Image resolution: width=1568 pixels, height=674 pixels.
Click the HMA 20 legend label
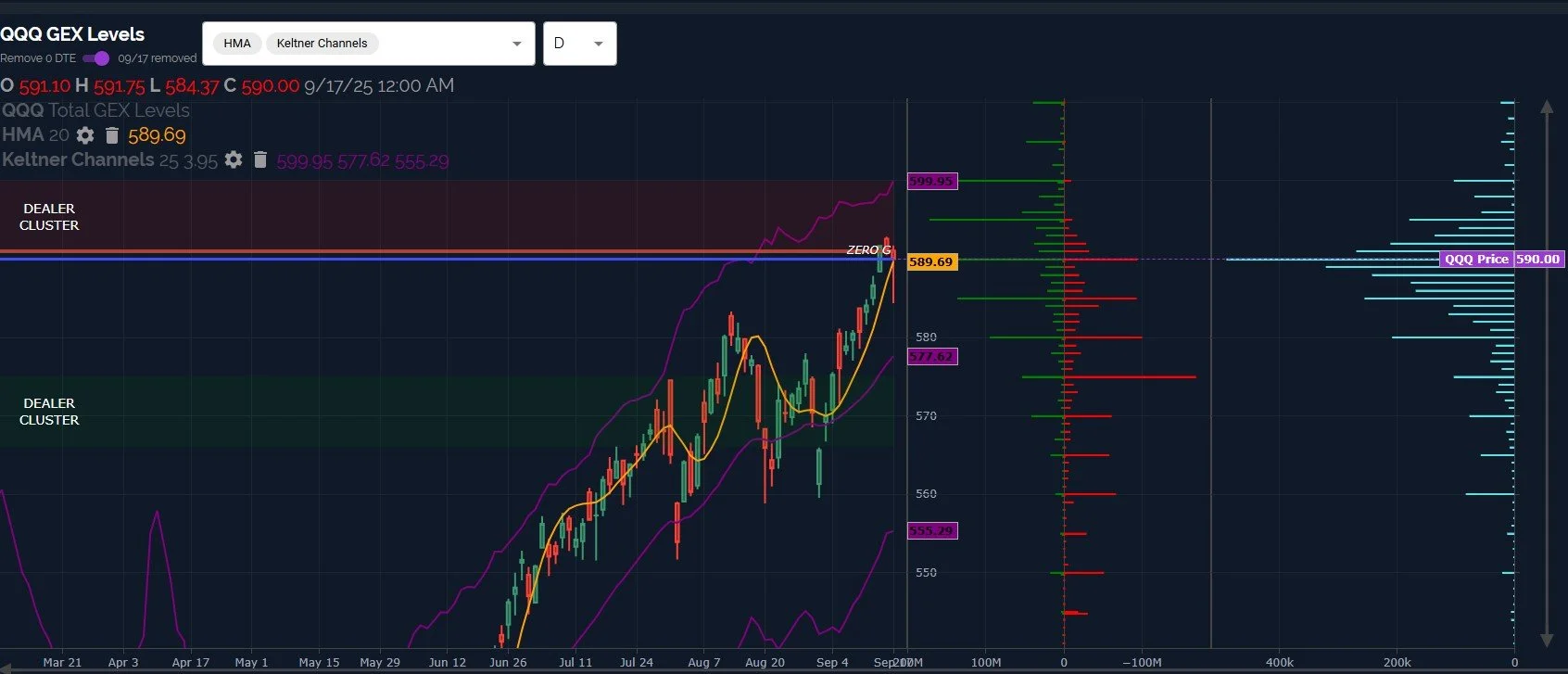(x=35, y=135)
